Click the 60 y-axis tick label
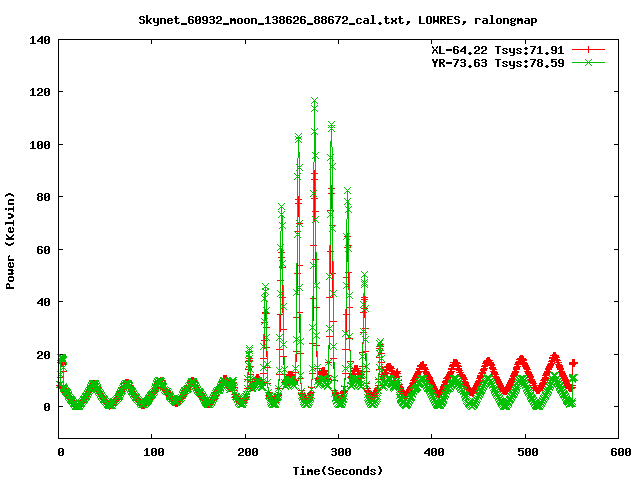The height and width of the screenshot is (480, 640). [43, 250]
